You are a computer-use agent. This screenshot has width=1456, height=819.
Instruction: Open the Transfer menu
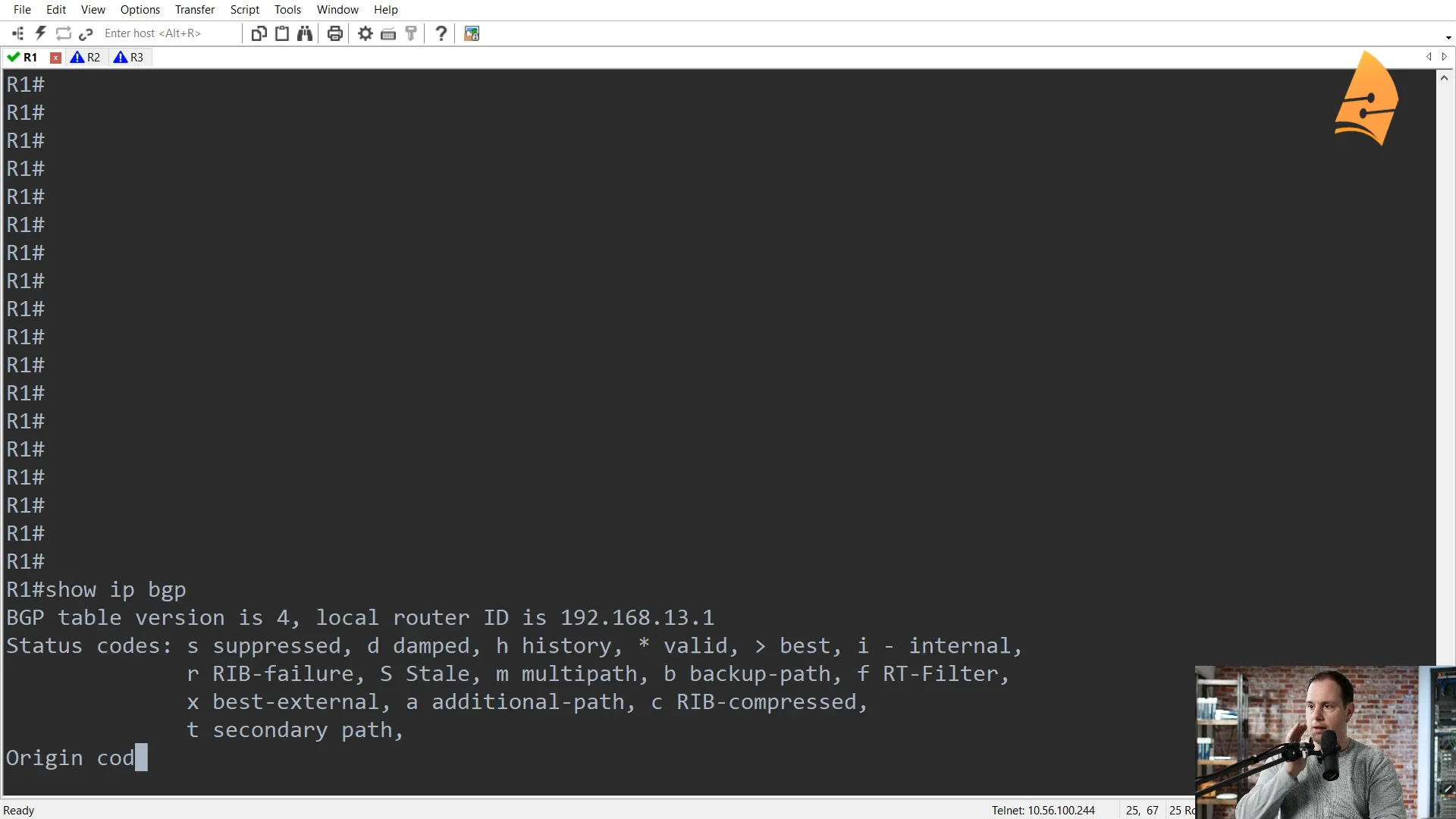[195, 10]
